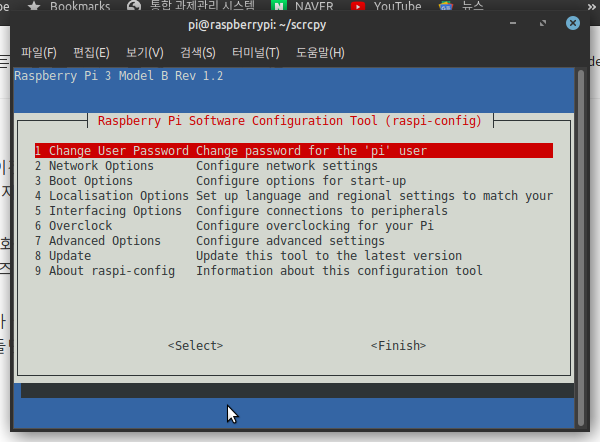Select Boot Options entry
This screenshot has height=442, width=600.
(x=293, y=181)
